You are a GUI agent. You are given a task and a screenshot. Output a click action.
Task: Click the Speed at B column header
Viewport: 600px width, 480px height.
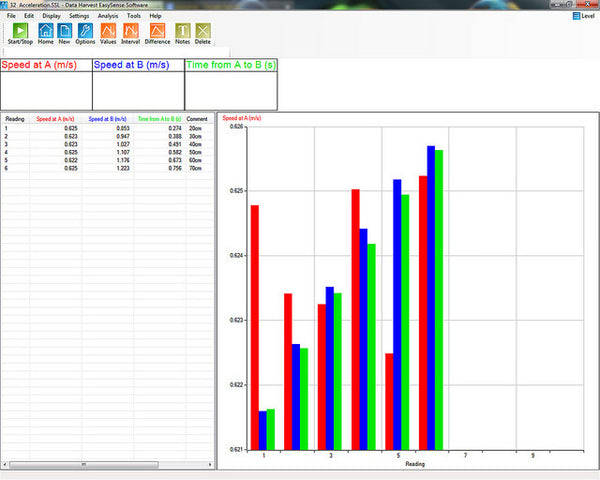[x=108, y=118]
